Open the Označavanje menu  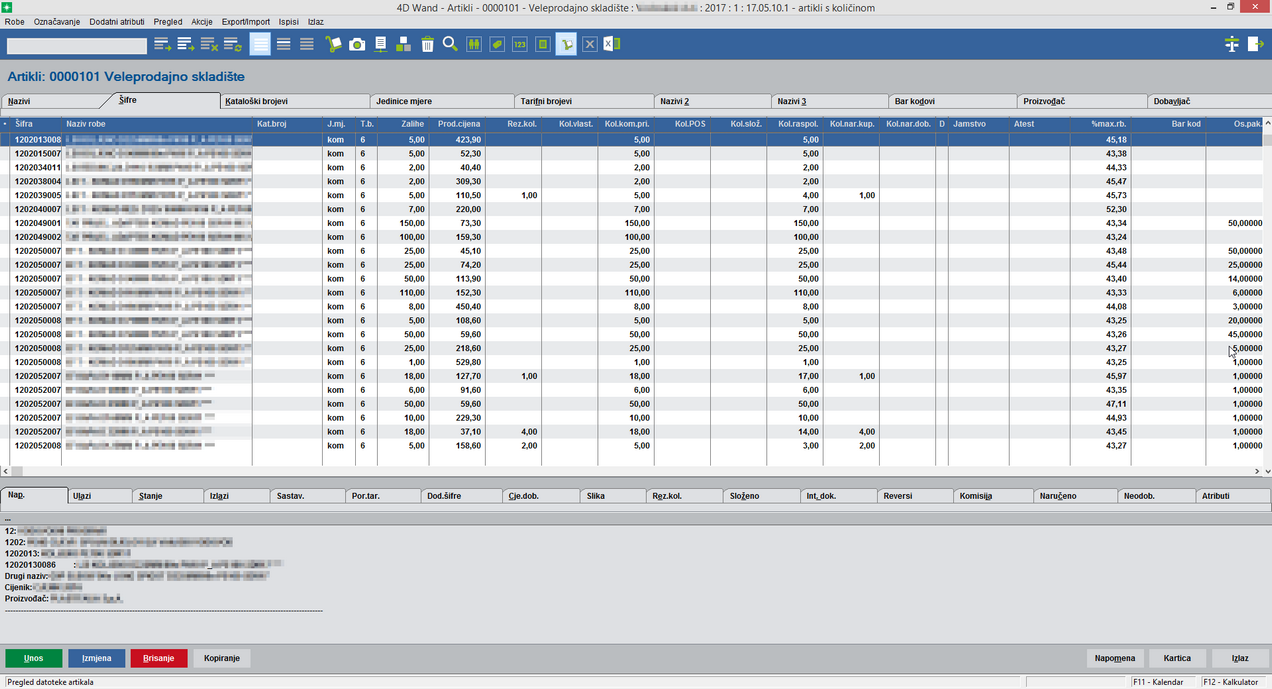point(57,21)
